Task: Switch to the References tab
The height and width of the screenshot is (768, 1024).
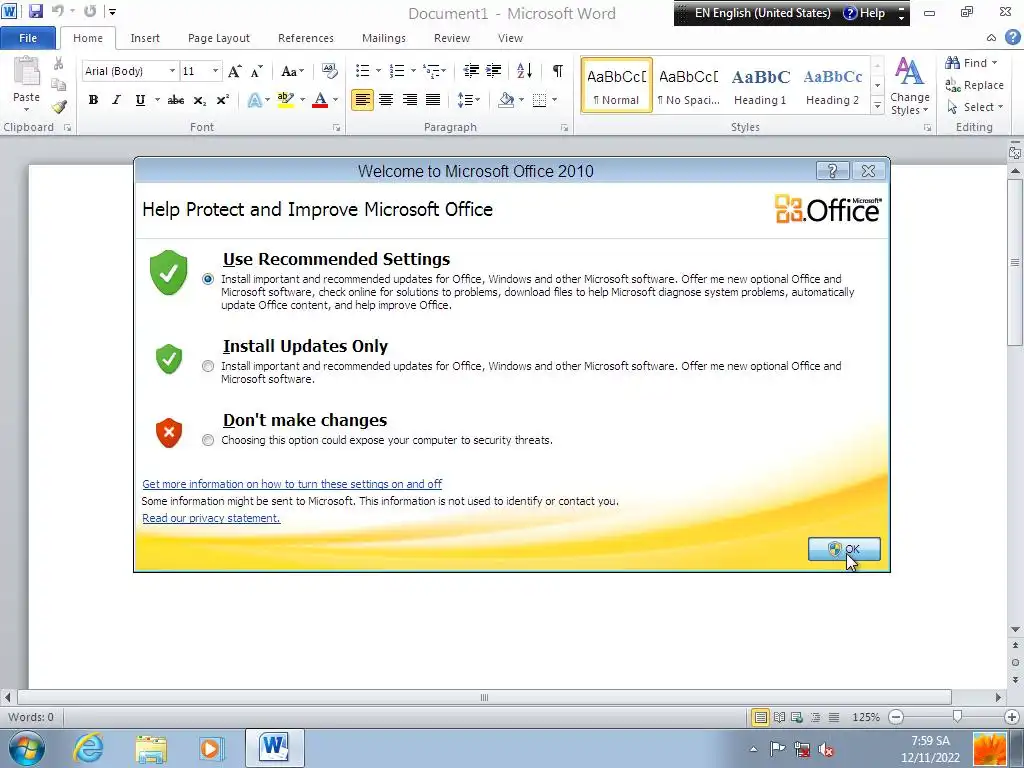Action: coord(306,38)
